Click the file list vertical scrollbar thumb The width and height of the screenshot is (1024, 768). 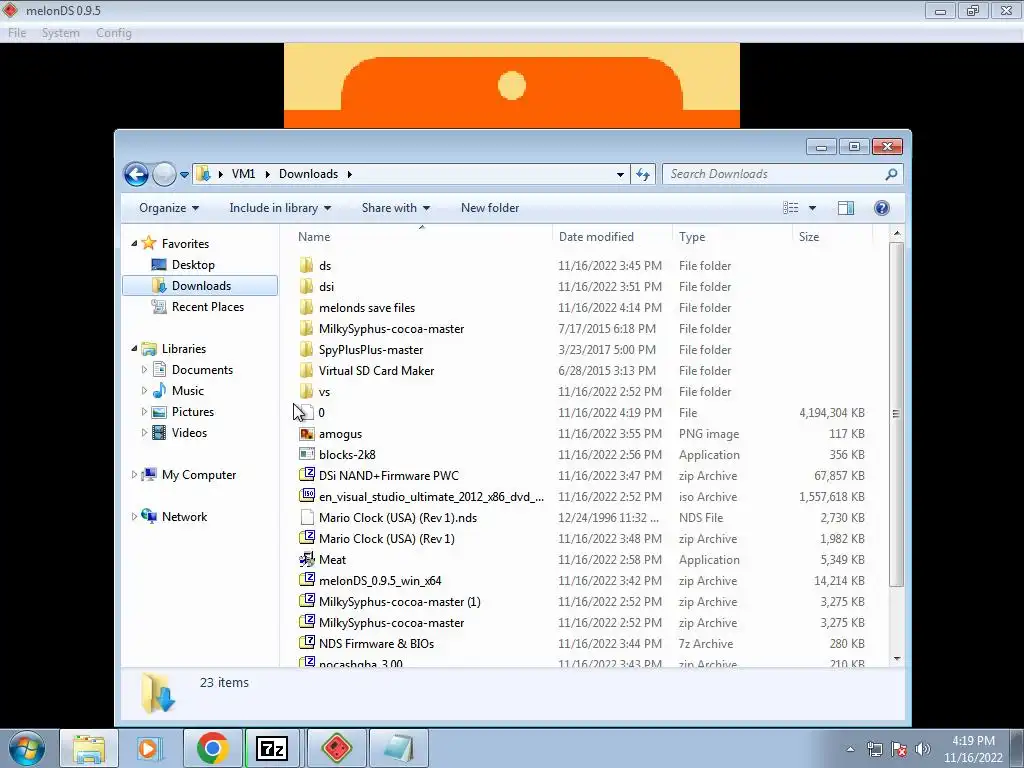[x=897, y=414]
